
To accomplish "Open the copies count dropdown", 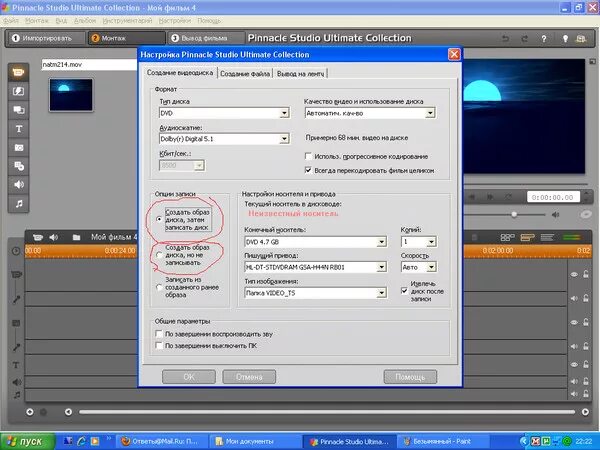I will coord(419,242).
